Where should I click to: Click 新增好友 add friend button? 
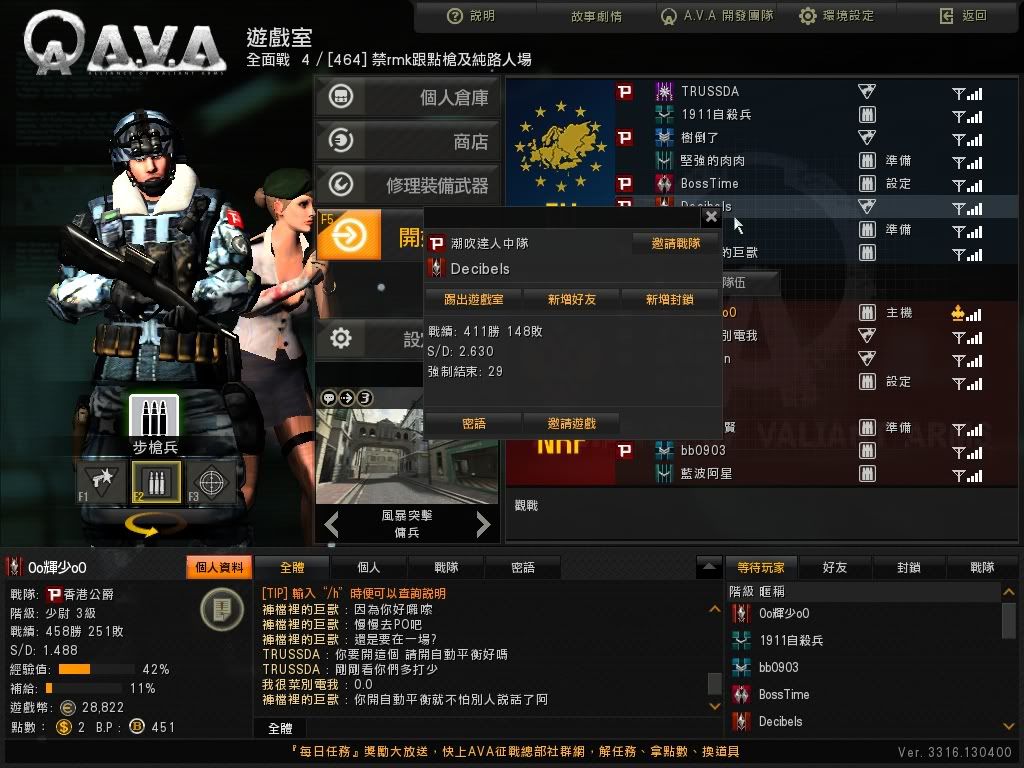(x=571, y=300)
